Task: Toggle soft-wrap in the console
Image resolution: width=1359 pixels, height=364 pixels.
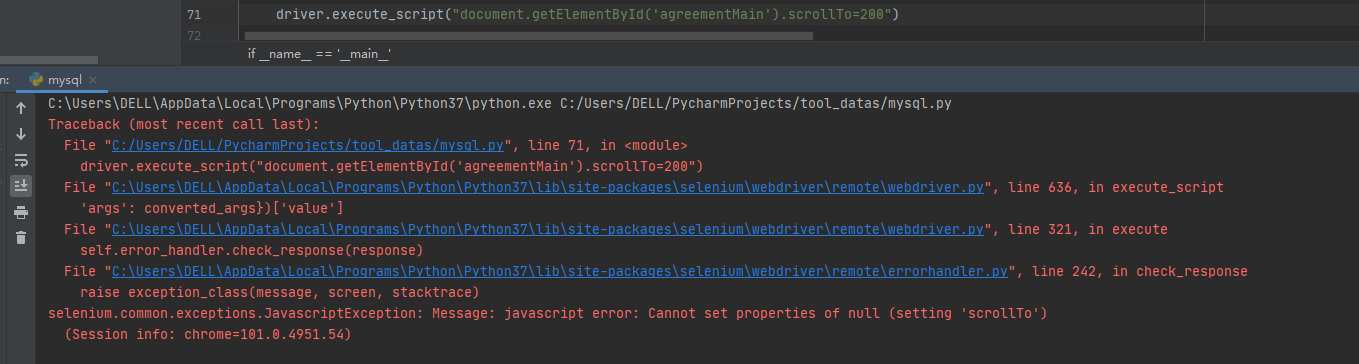Action: 20,160
